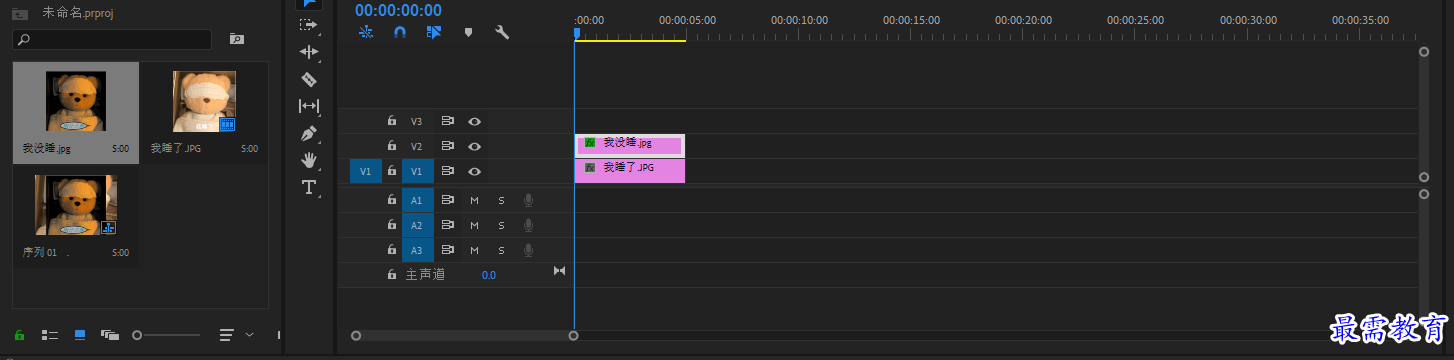Screen dimensions: 1454x360
Task: Add a marker to the timeline
Action: 468,32
